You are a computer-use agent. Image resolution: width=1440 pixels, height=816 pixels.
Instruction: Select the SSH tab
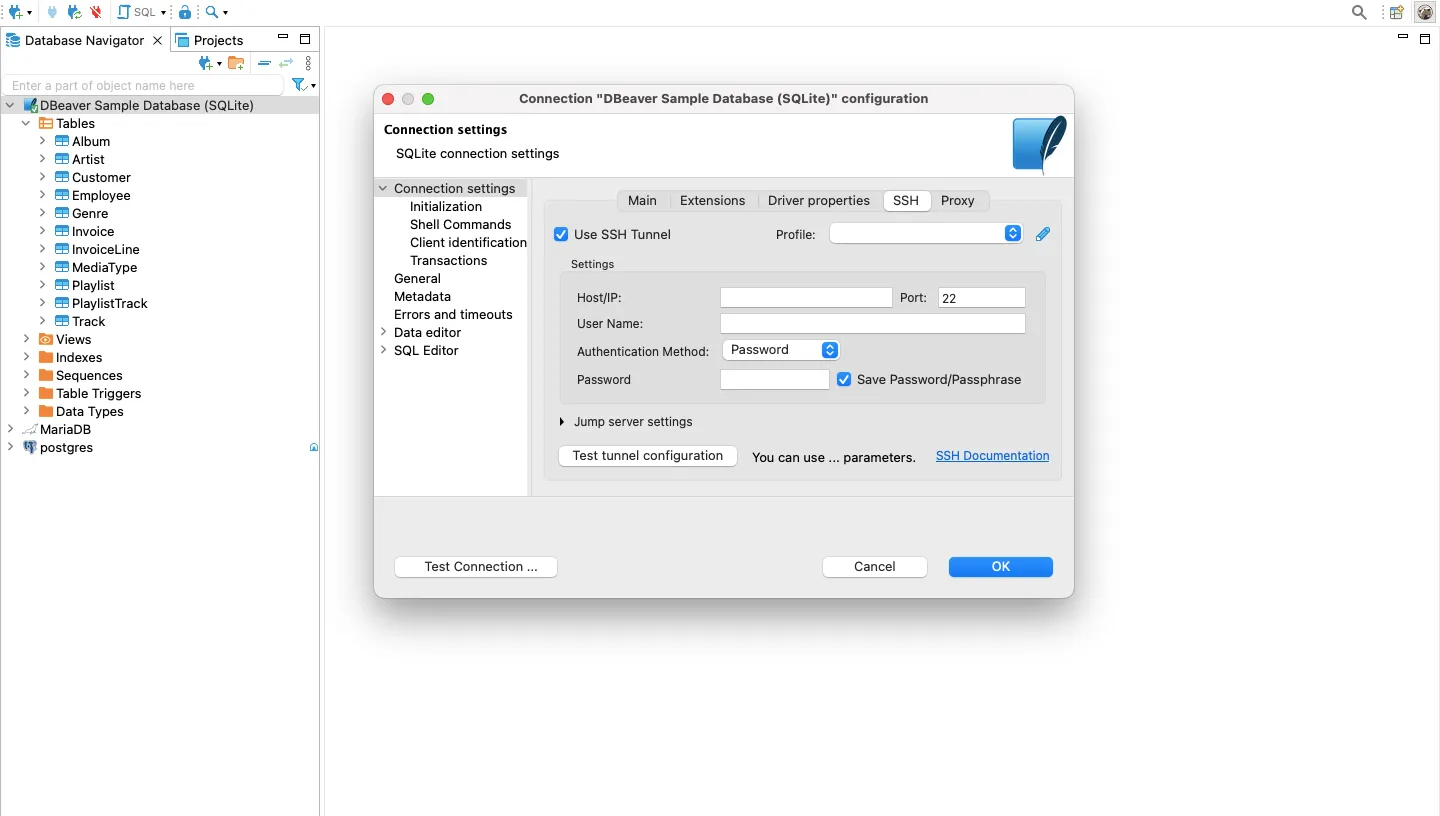pyautogui.click(x=906, y=201)
